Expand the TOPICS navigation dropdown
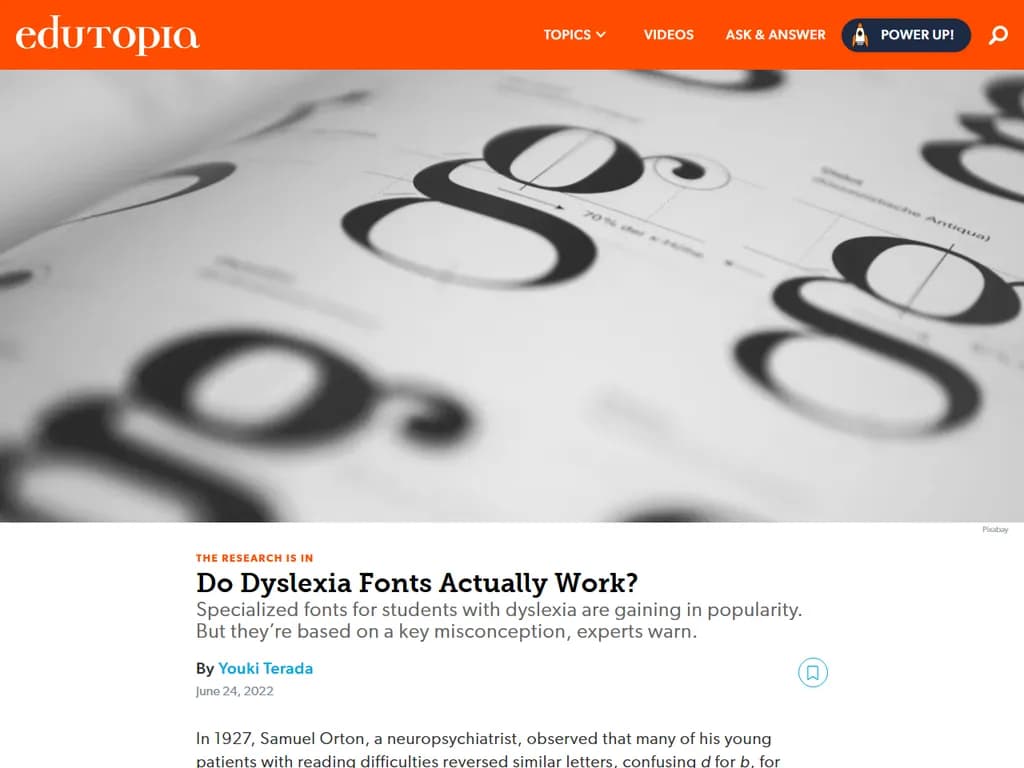Viewport: 1024px width, 768px height. click(567, 34)
